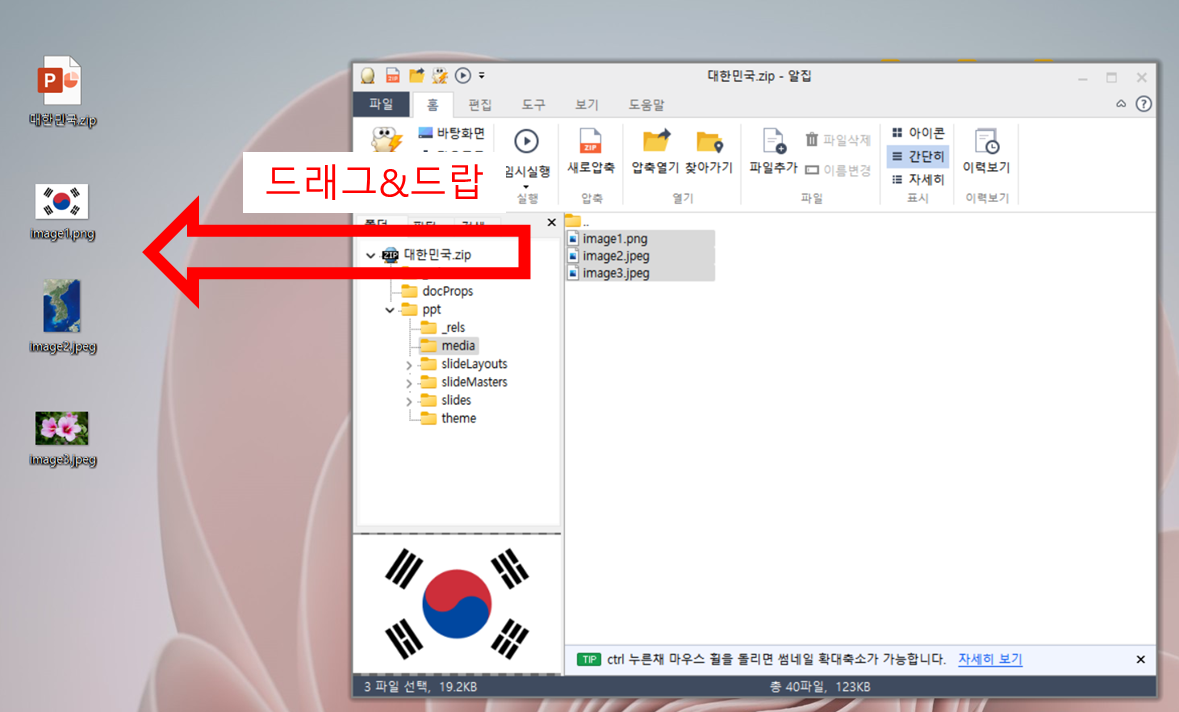1179x712 pixels.
Task: Click the extract folder icon in quick access bar
Action: (x=417, y=75)
